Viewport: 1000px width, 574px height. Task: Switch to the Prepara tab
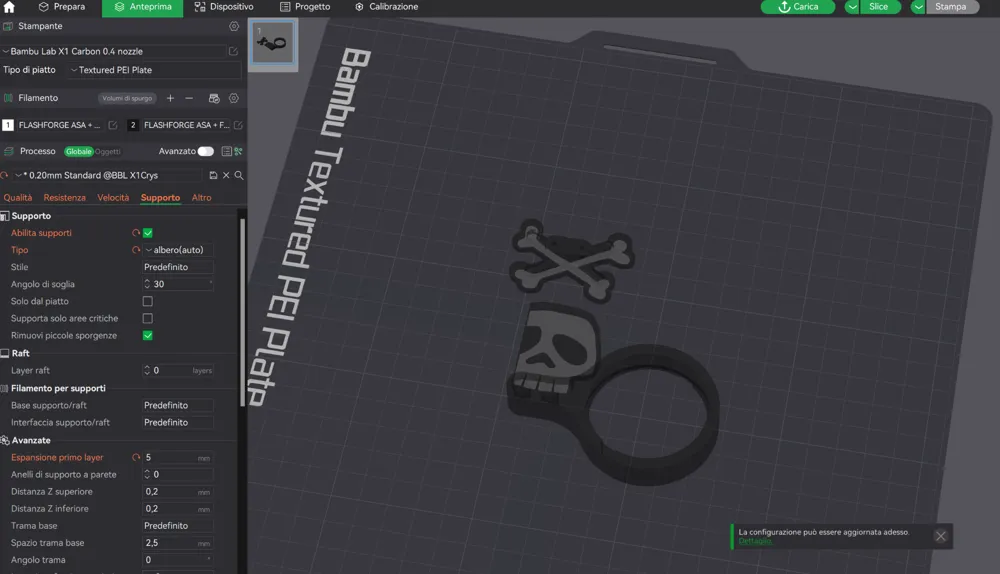(x=62, y=7)
